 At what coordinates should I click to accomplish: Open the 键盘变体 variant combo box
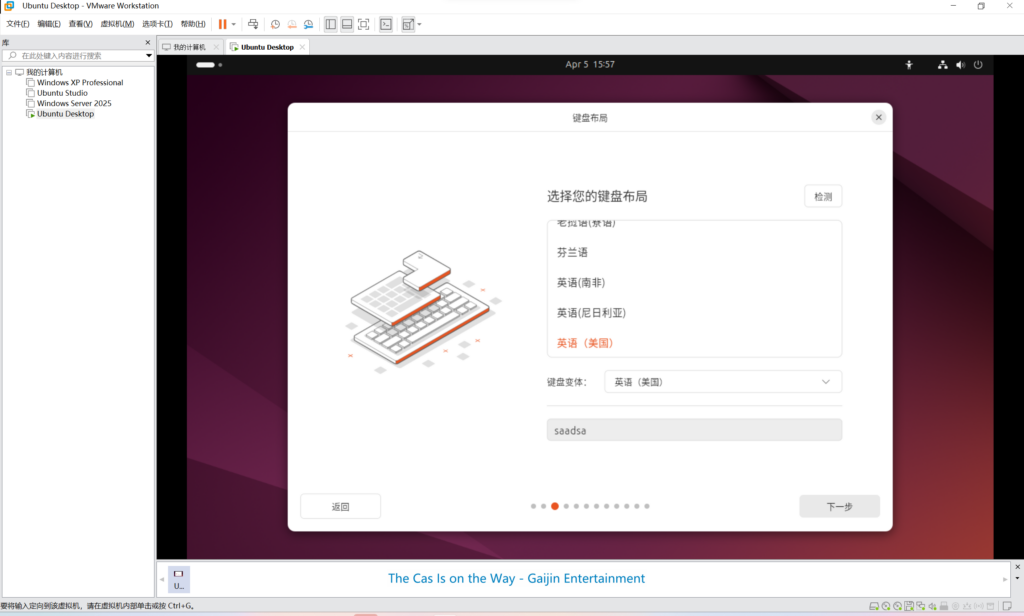coord(723,381)
